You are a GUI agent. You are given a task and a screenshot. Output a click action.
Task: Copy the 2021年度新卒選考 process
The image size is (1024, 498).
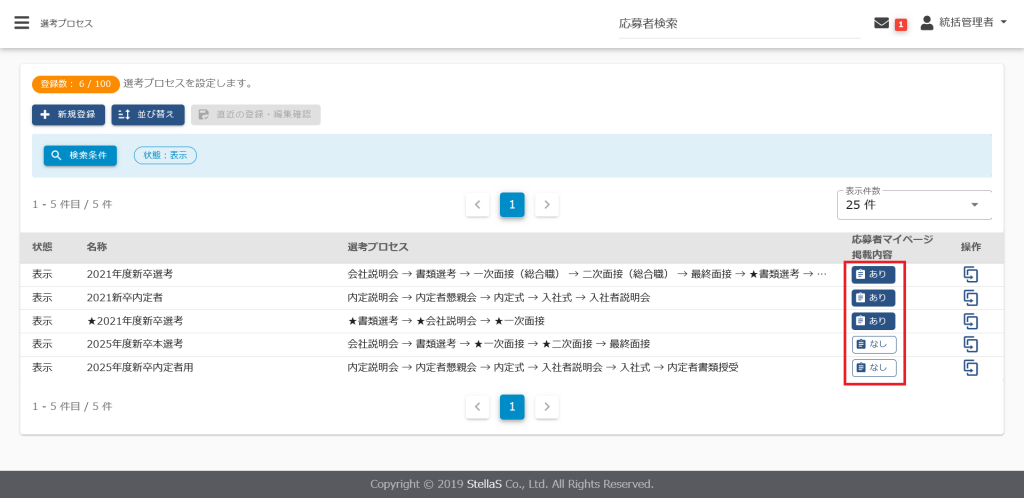tap(970, 275)
